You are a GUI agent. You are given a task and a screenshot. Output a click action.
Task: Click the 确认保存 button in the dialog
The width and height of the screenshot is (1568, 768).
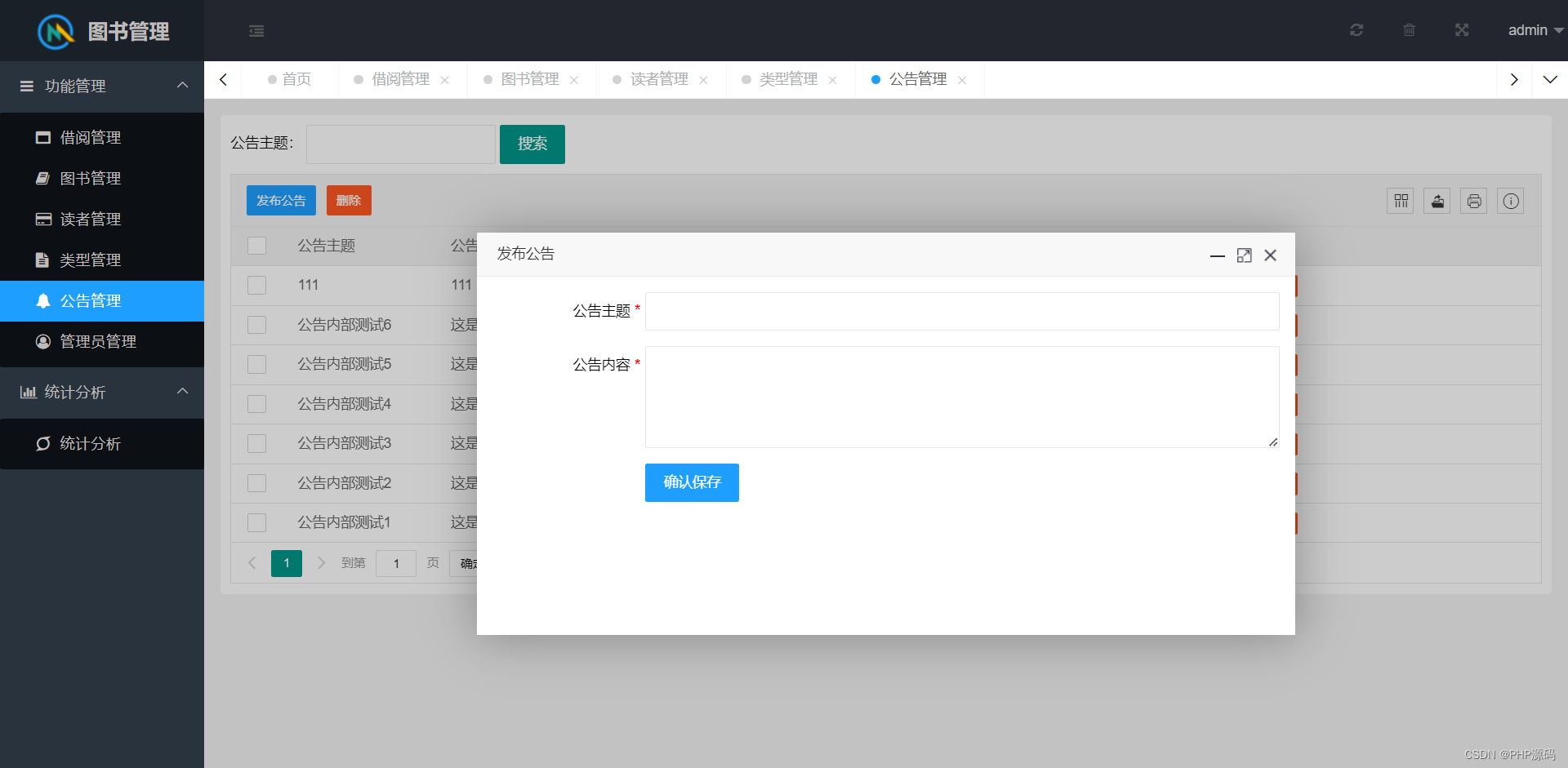[692, 482]
